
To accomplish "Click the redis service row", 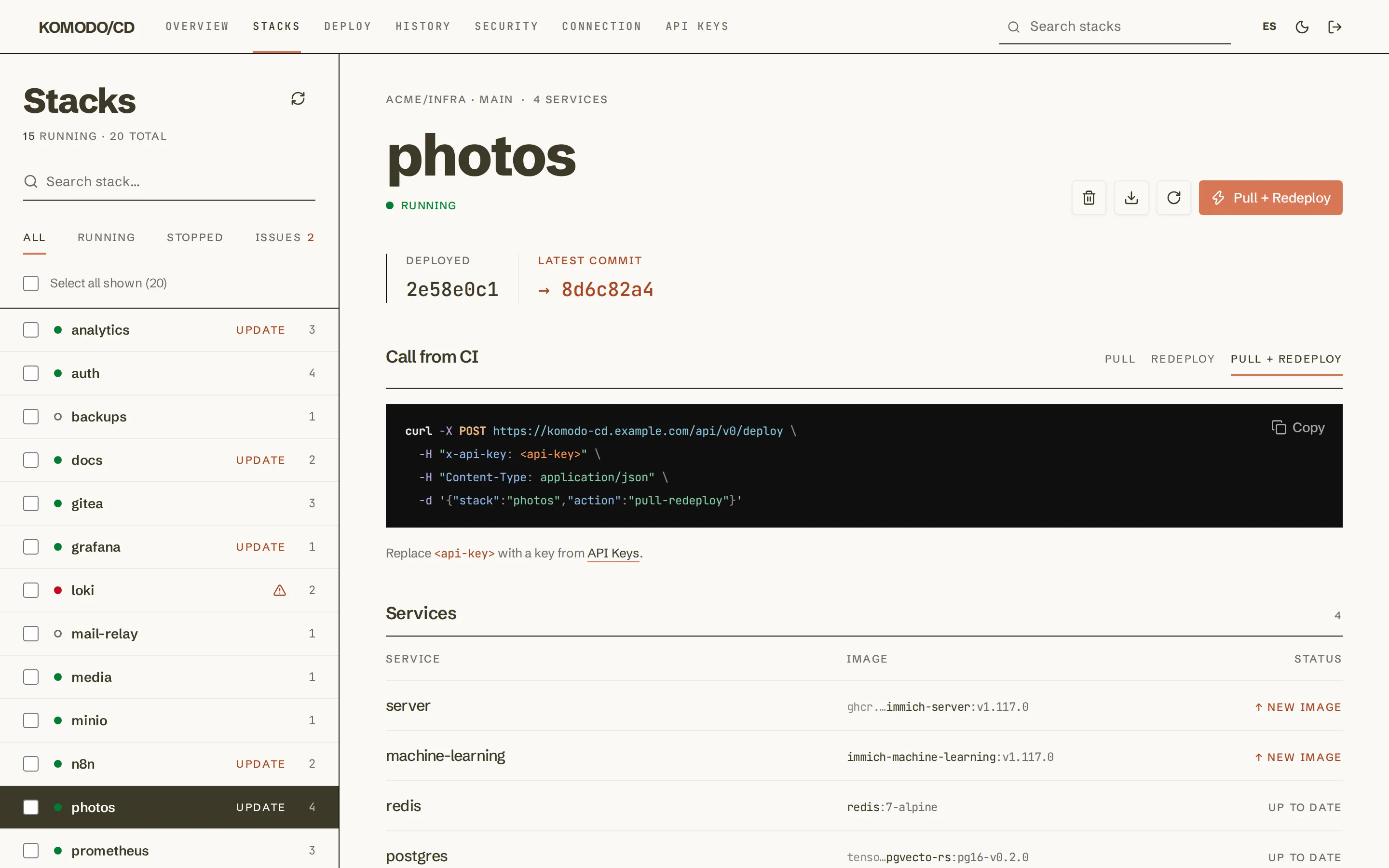I will point(864,806).
